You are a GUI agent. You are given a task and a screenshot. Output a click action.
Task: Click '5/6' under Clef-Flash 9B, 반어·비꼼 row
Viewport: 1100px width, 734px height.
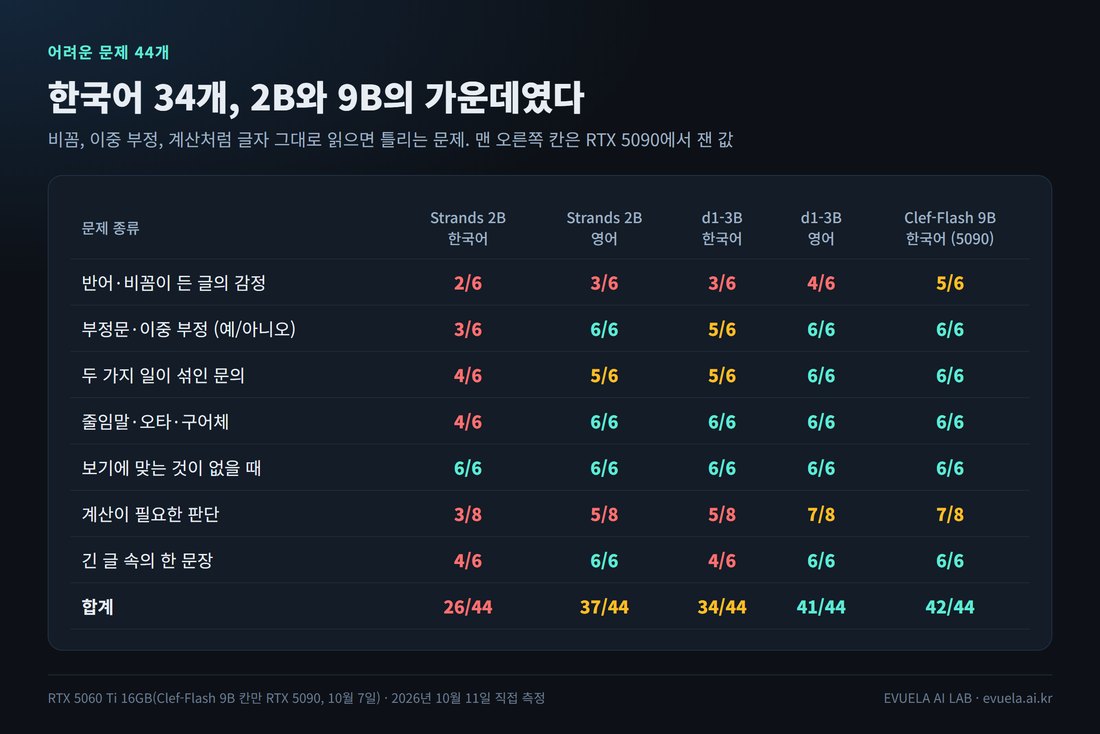point(950,283)
